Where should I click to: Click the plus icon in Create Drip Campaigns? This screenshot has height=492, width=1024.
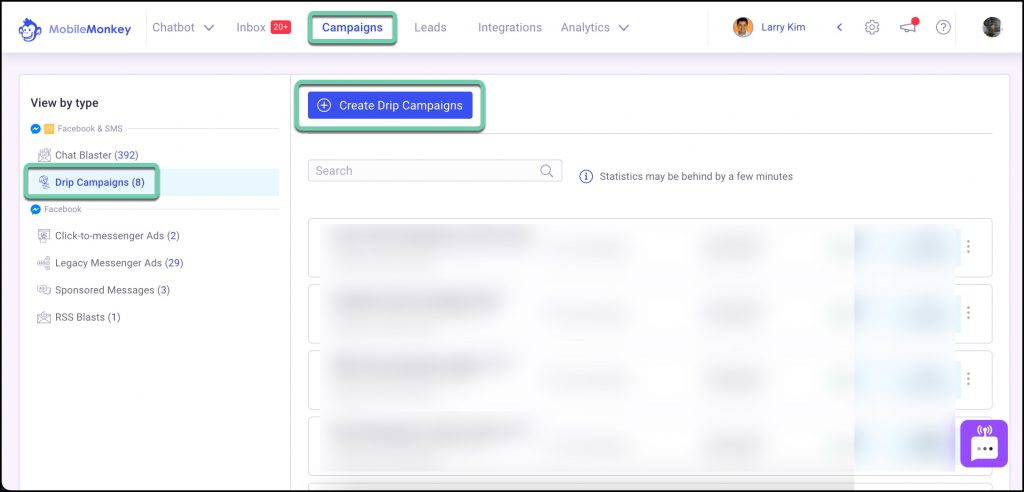tap(324, 105)
